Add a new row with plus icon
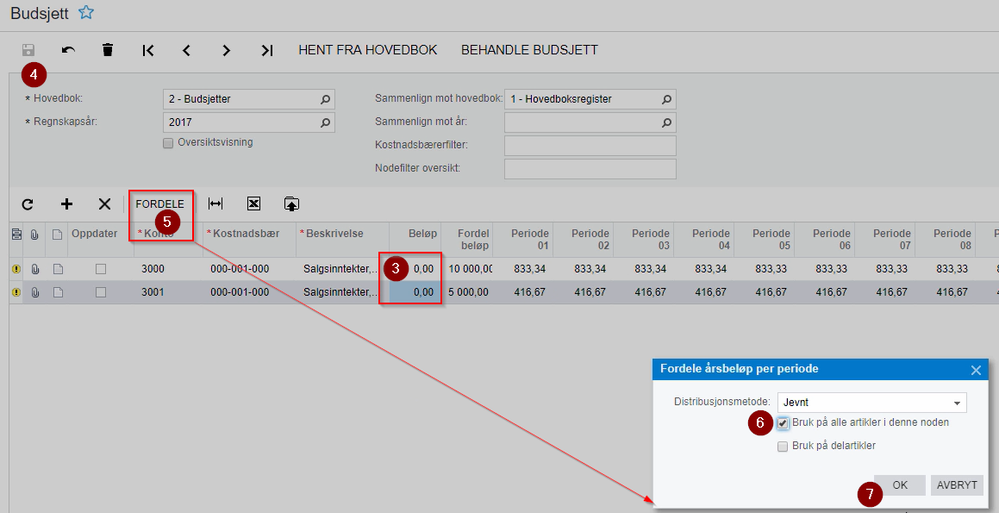999x513 pixels. coord(66,204)
